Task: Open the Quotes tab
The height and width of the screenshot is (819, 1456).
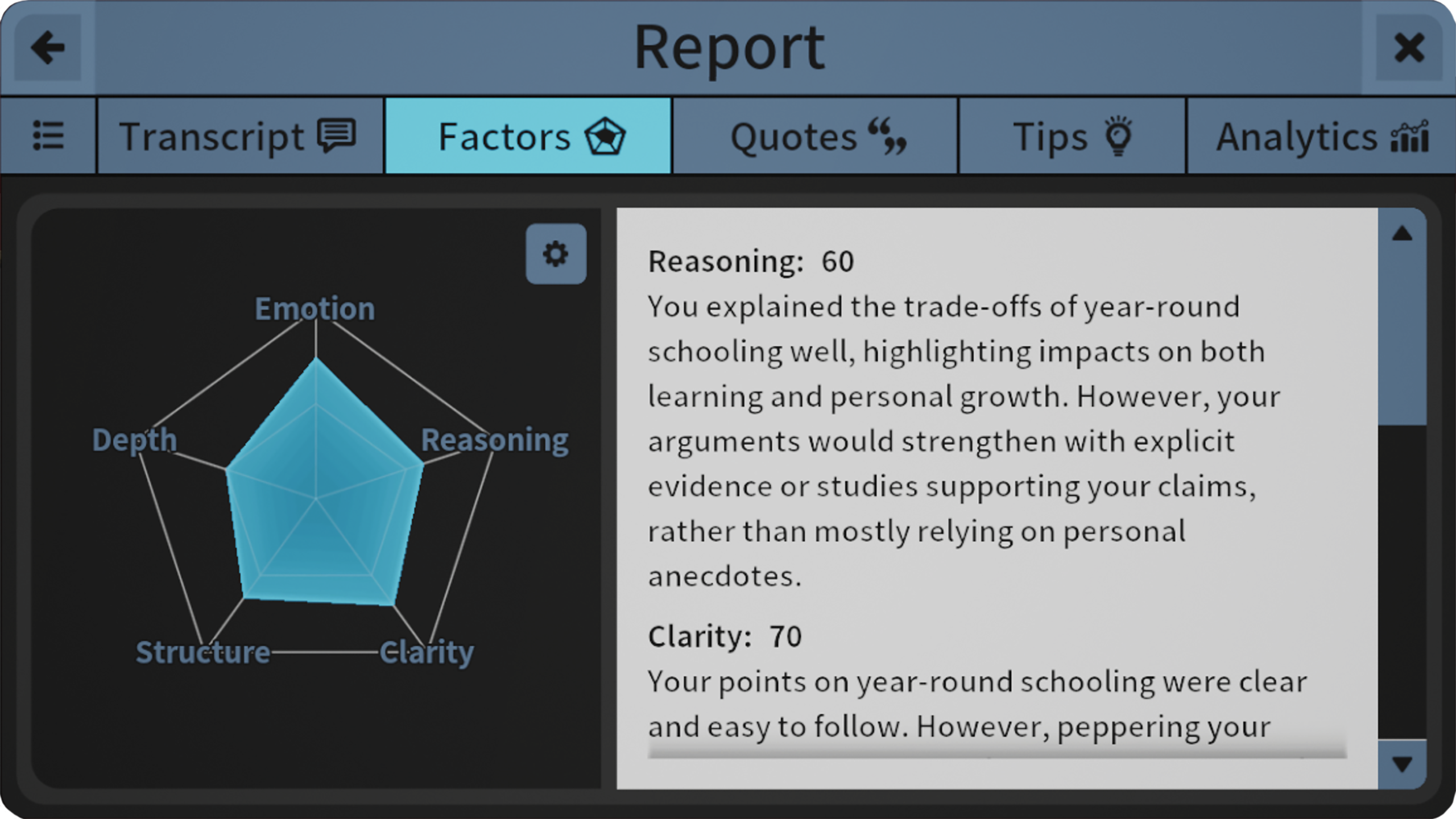Action: click(815, 136)
